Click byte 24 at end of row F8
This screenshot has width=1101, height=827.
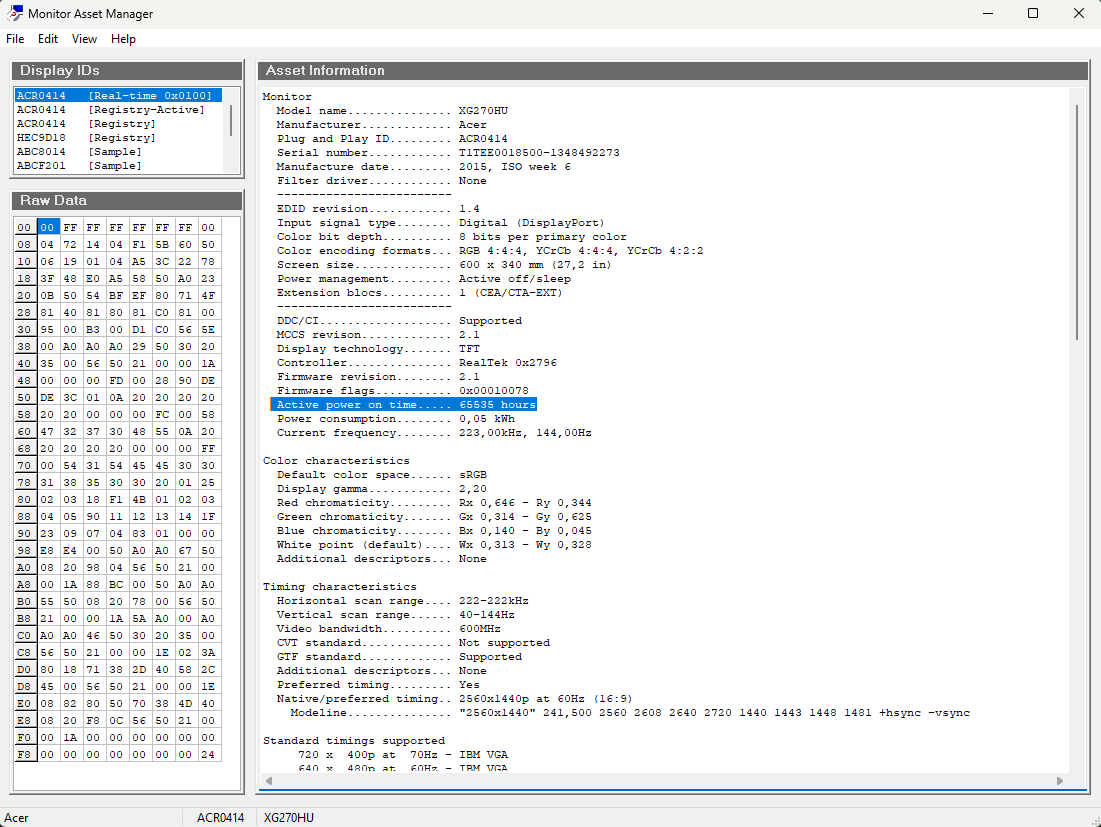pos(208,755)
